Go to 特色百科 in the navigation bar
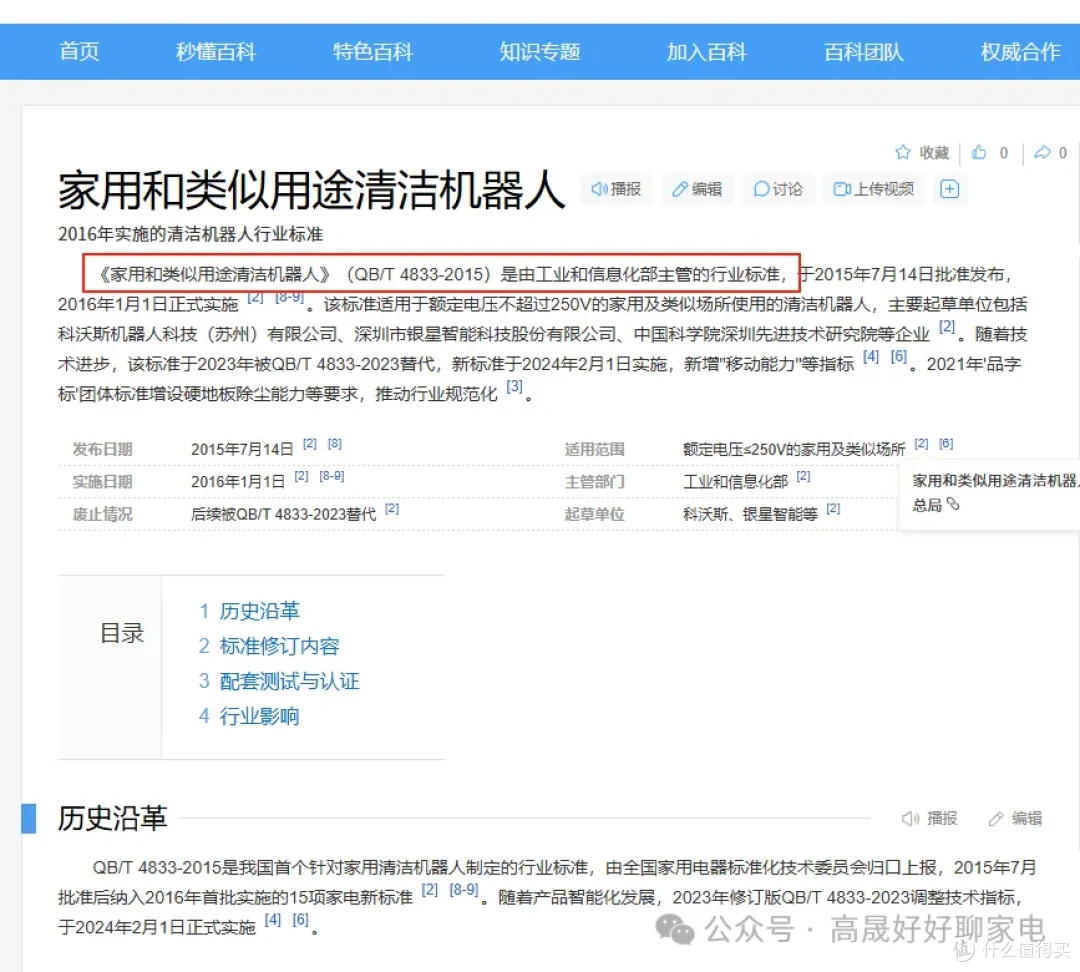This screenshot has width=1080, height=972. (373, 52)
